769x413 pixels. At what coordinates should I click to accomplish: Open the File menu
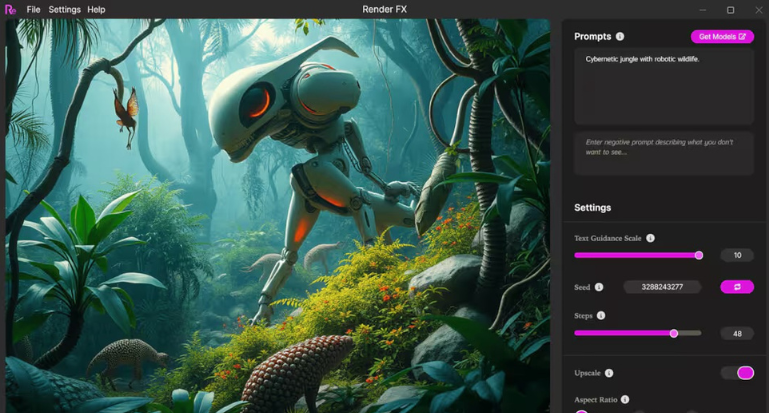pyautogui.click(x=34, y=9)
